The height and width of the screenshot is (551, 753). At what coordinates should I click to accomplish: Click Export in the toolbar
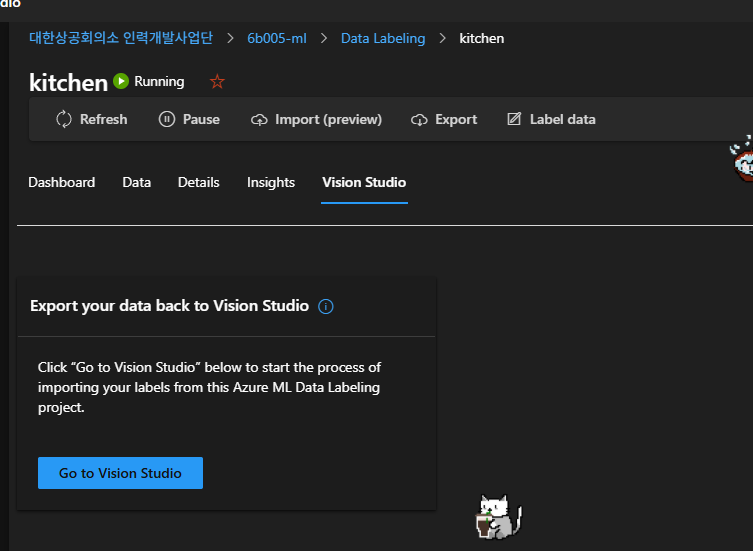[444, 119]
